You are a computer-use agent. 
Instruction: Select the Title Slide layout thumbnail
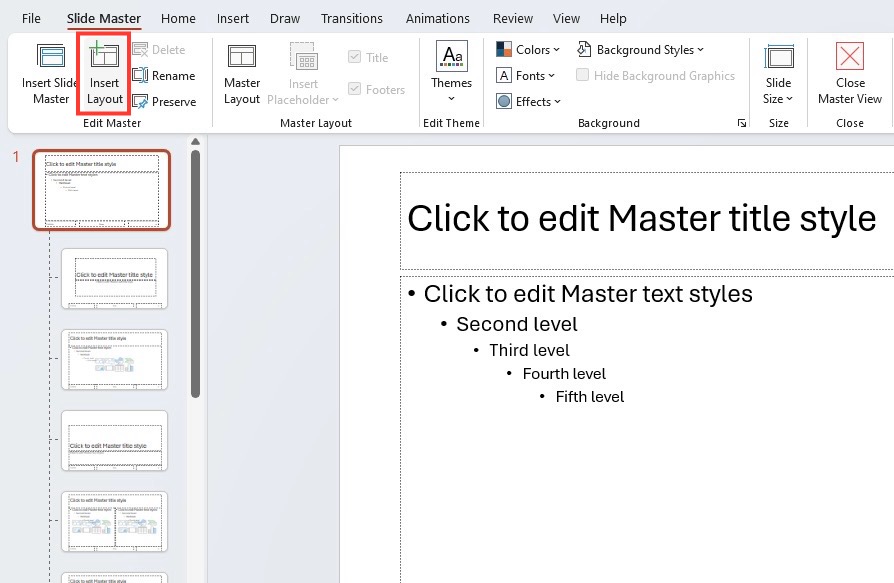point(115,278)
